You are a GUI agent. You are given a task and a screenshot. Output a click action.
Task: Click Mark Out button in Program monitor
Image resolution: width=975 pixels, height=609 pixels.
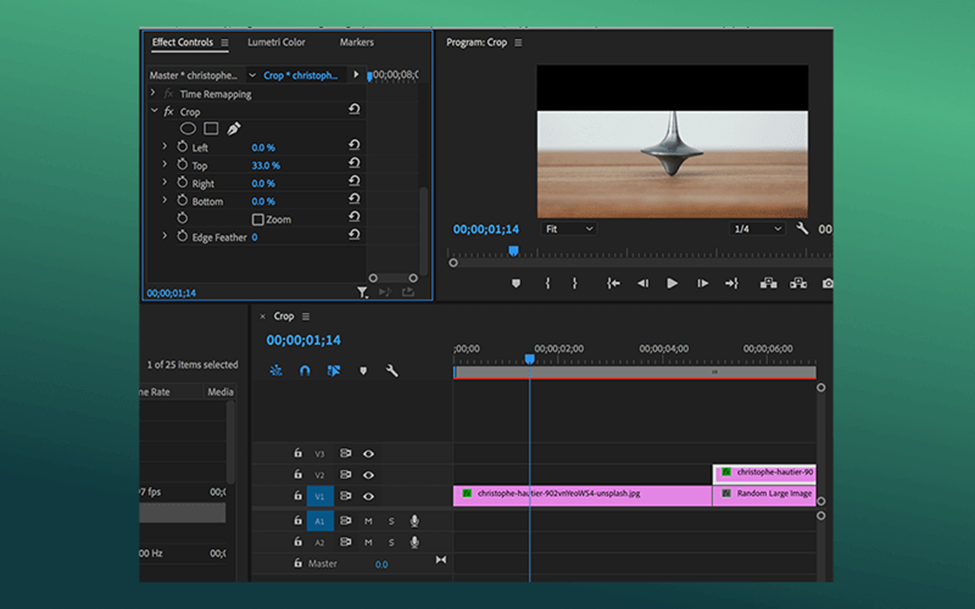point(575,283)
